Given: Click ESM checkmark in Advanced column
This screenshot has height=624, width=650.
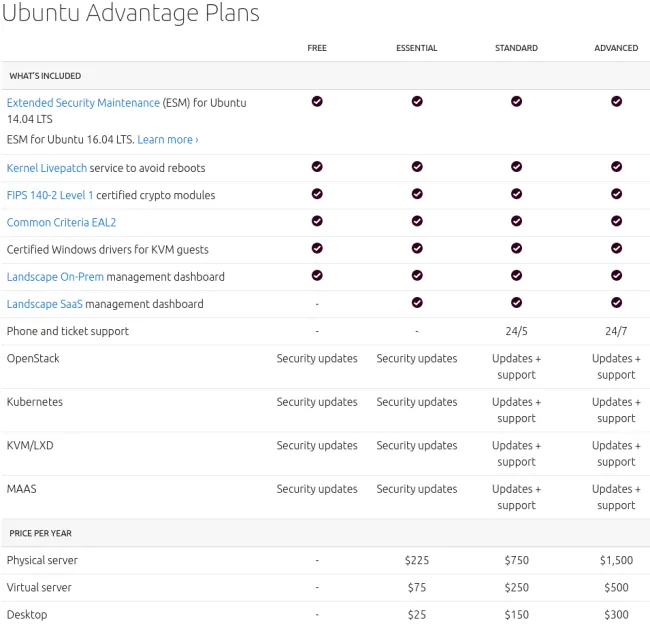Looking at the screenshot, I should [616, 101].
